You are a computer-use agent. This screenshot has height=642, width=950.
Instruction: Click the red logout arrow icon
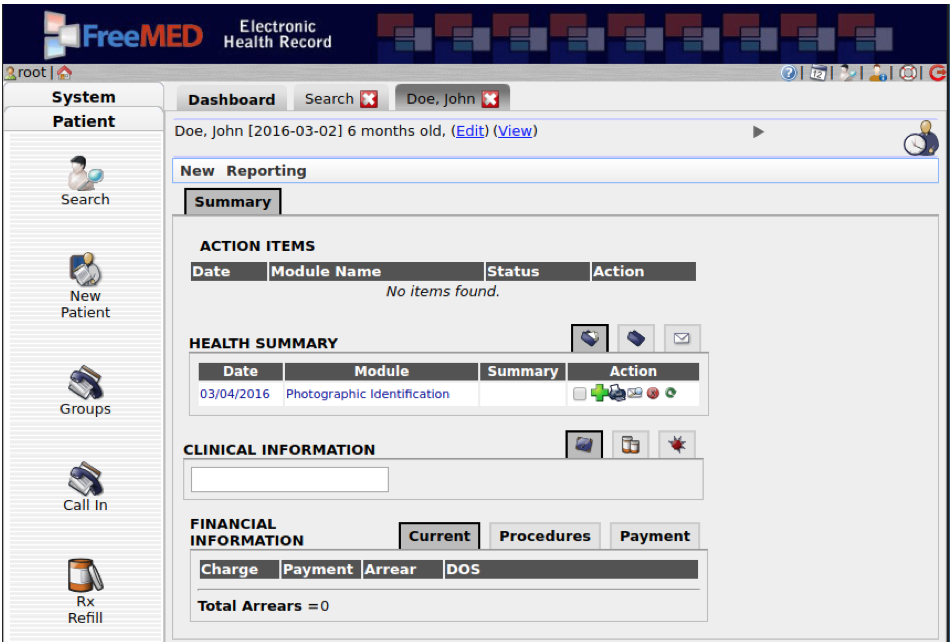point(937,73)
